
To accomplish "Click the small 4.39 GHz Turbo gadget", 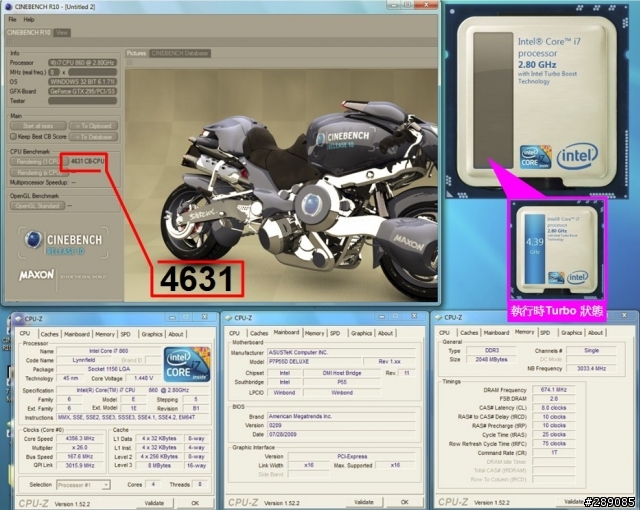I will click(557, 251).
